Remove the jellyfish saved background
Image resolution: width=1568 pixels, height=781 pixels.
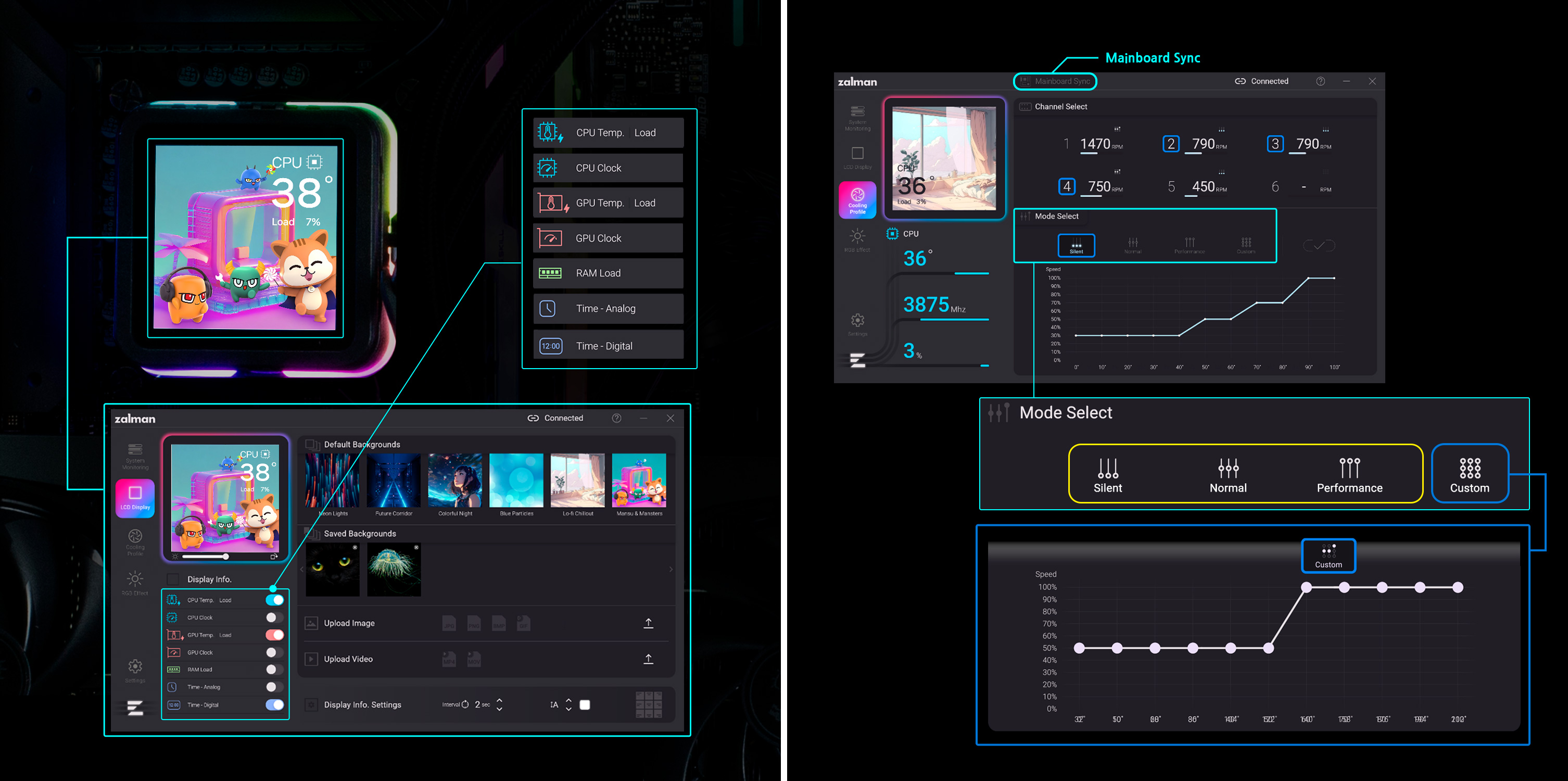pos(416,547)
